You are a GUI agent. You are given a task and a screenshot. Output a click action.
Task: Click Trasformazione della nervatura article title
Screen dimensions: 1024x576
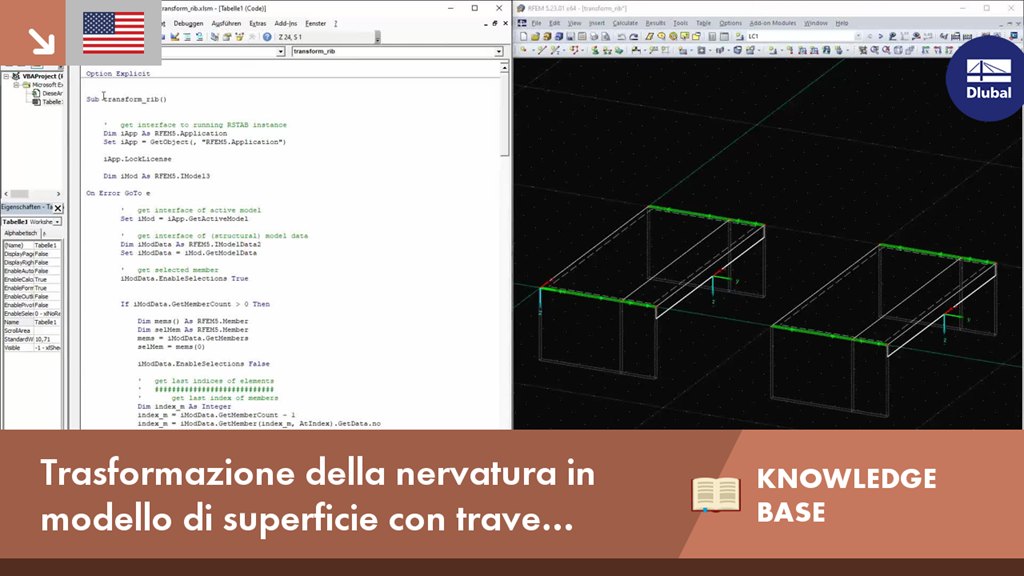(317, 496)
